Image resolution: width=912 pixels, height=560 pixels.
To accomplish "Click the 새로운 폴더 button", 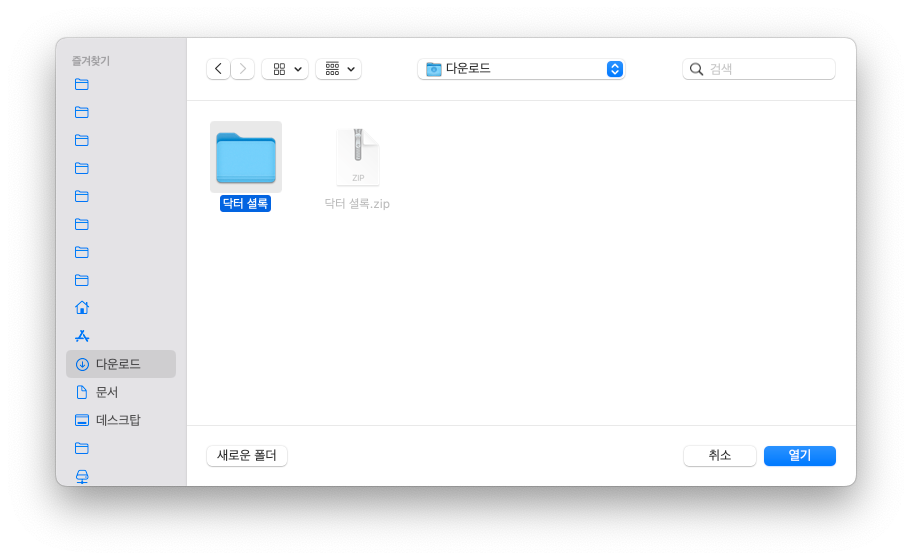I will 247,455.
